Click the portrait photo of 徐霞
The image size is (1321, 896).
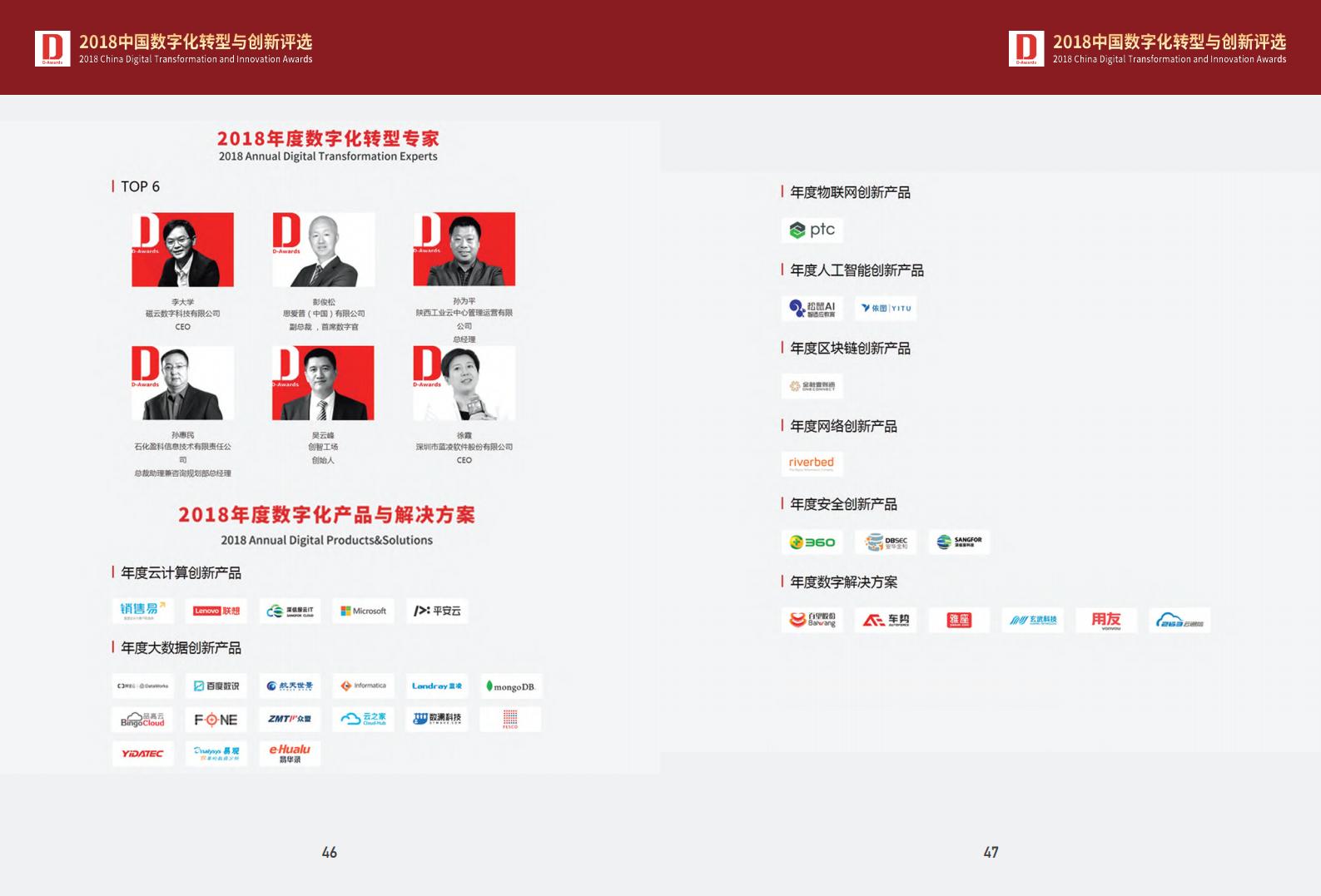464,383
